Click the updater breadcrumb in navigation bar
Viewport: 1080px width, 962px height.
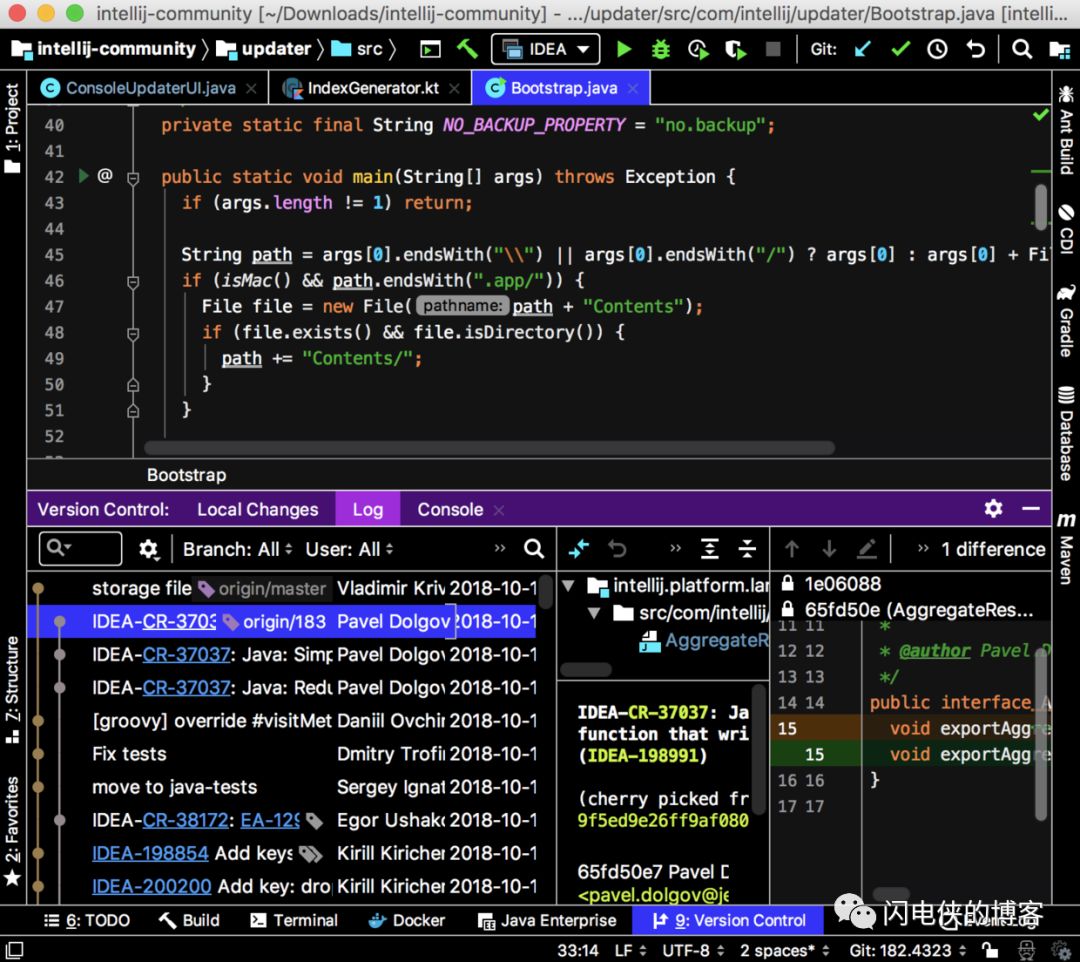coord(263,49)
